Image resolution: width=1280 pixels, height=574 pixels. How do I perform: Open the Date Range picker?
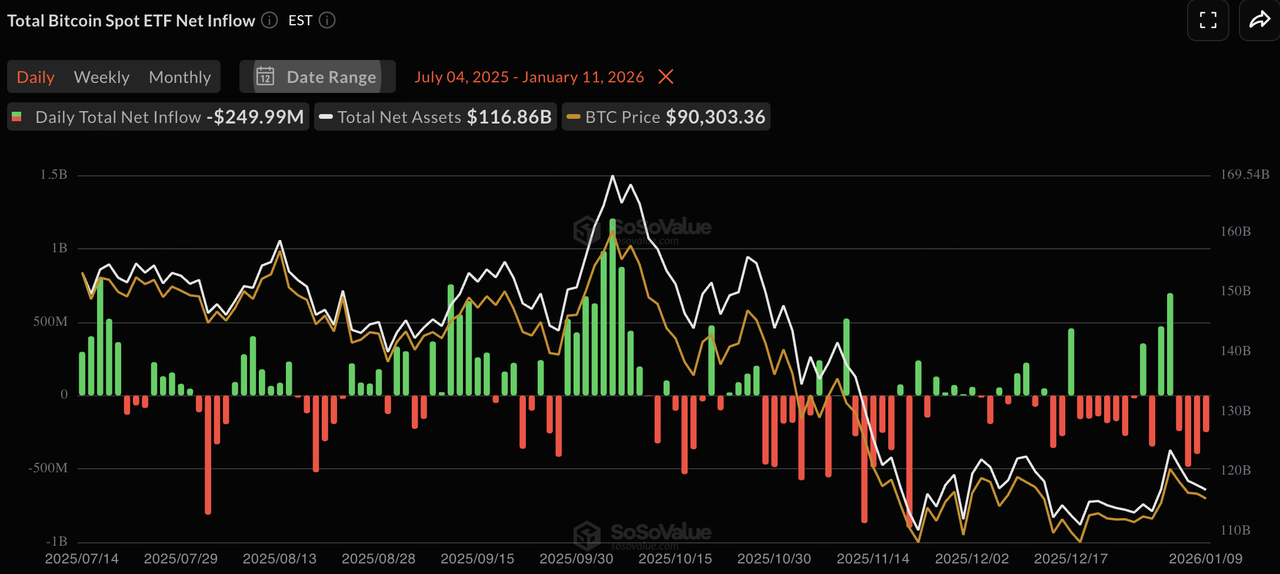[317, 77]
